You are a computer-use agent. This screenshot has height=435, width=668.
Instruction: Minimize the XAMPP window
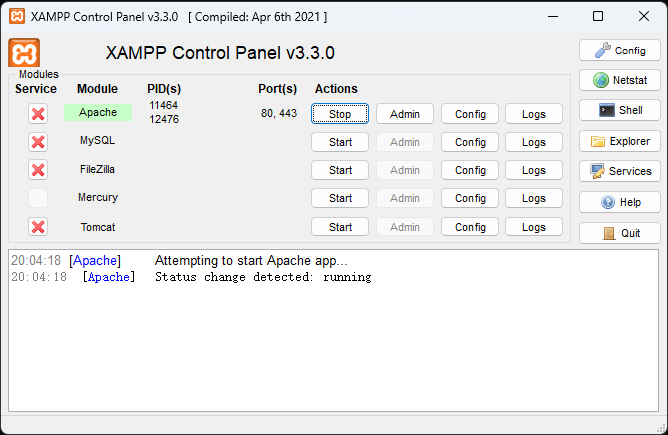pyautogui.click(x=553, y=16)
